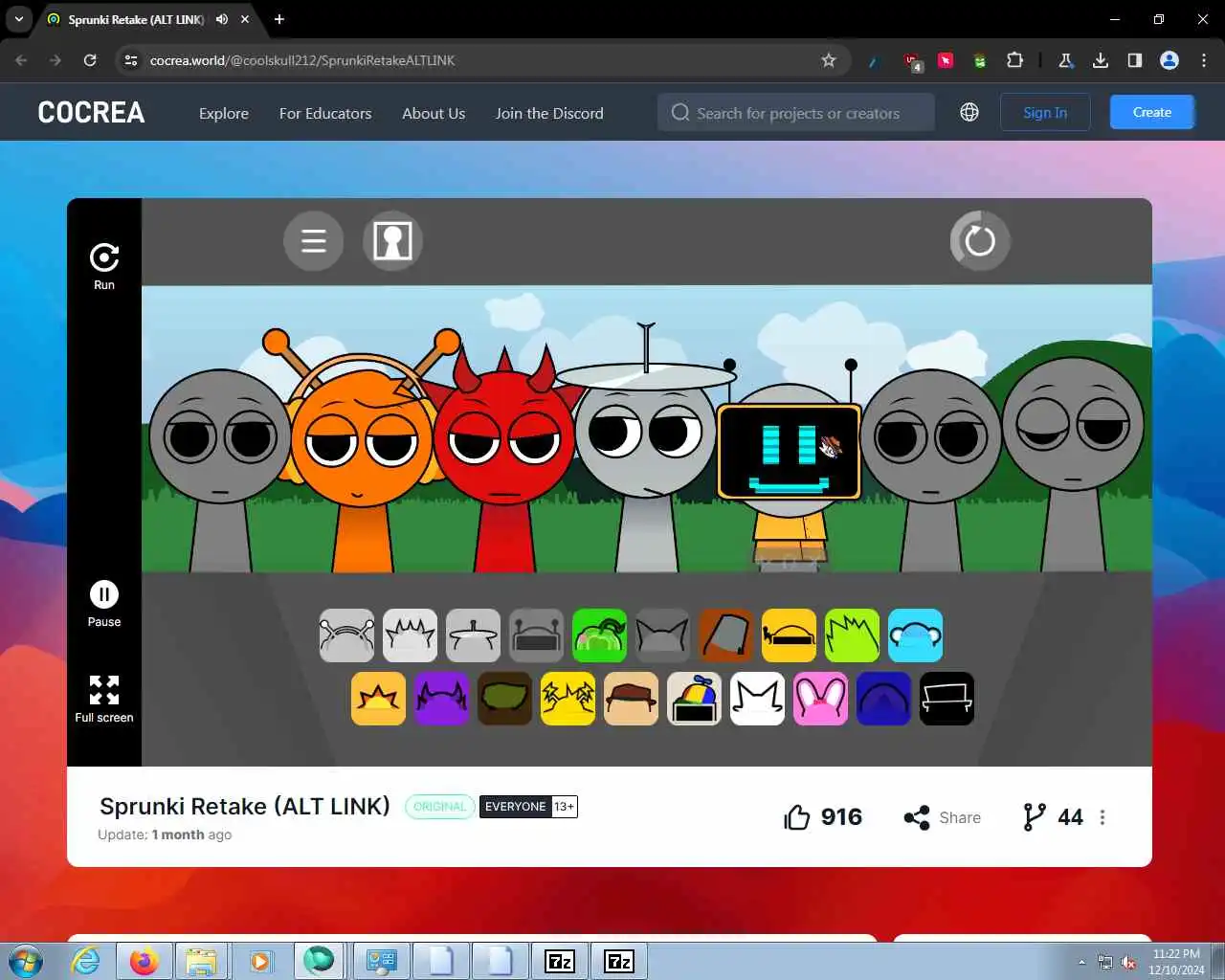
Task: Open the three-dot project options menu
Action: (1102, 817)
